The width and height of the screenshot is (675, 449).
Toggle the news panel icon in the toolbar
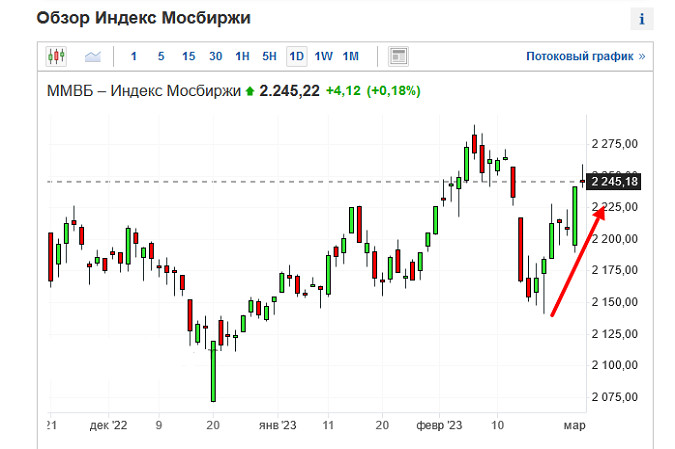click(x=398, y=56)
